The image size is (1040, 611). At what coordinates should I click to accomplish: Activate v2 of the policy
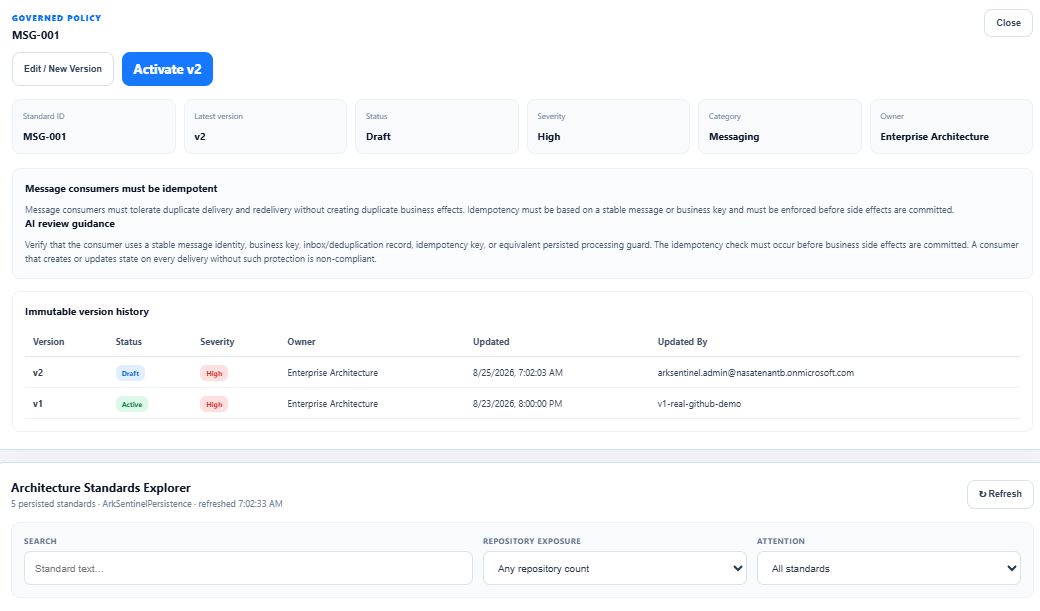(x=167, y=69)
